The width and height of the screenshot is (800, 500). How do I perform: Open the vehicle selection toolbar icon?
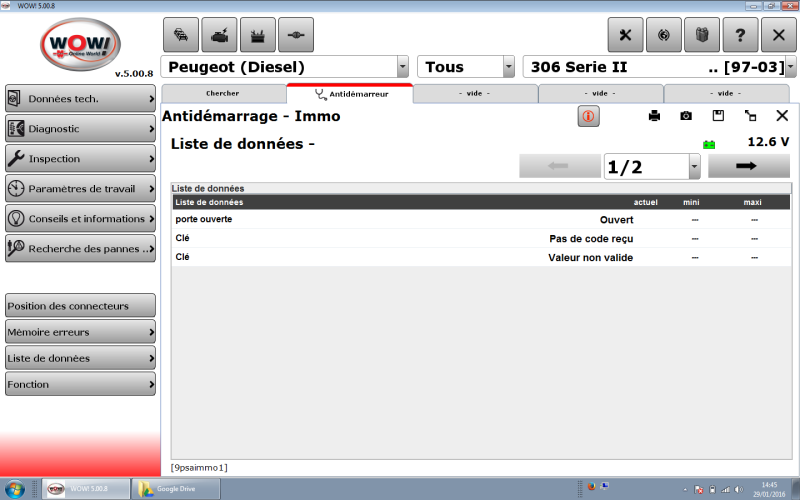(x=181, y=35)
